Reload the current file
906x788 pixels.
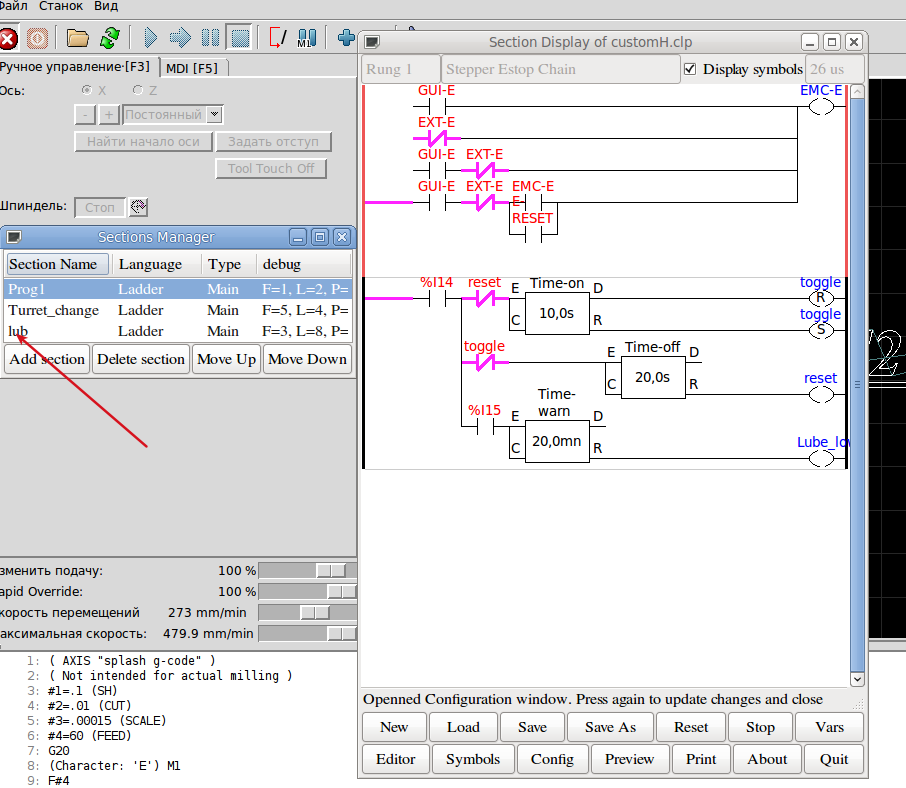(x=109, y=38)
